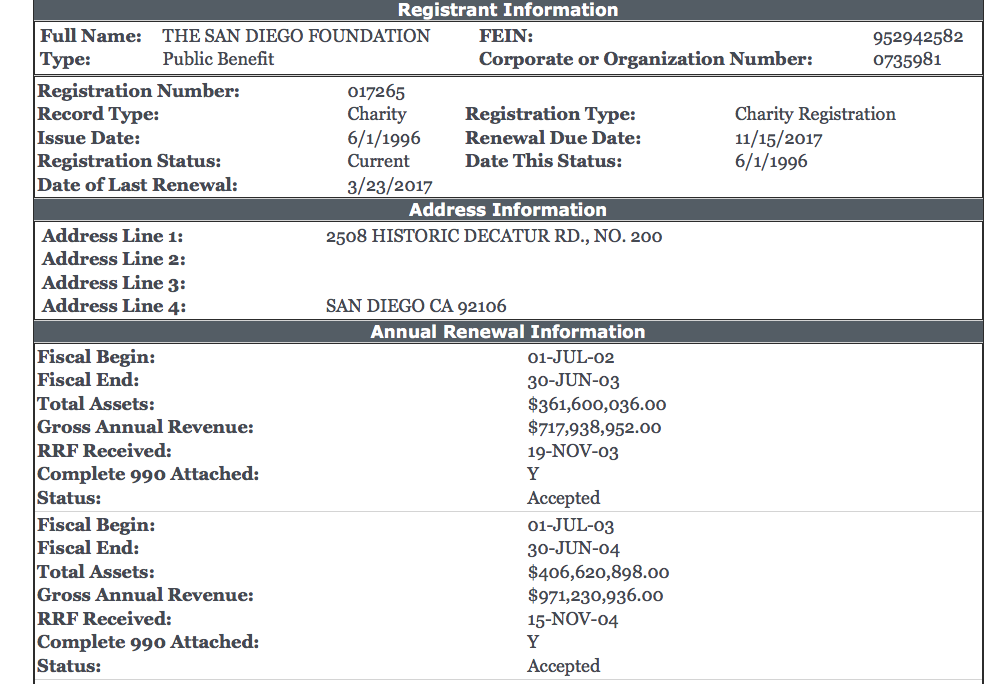Image resolution: width=1001 pixels, height=684 pixels.
Task: Click gross annual revenue $971,230,936.00
Action: coord(595,596)
